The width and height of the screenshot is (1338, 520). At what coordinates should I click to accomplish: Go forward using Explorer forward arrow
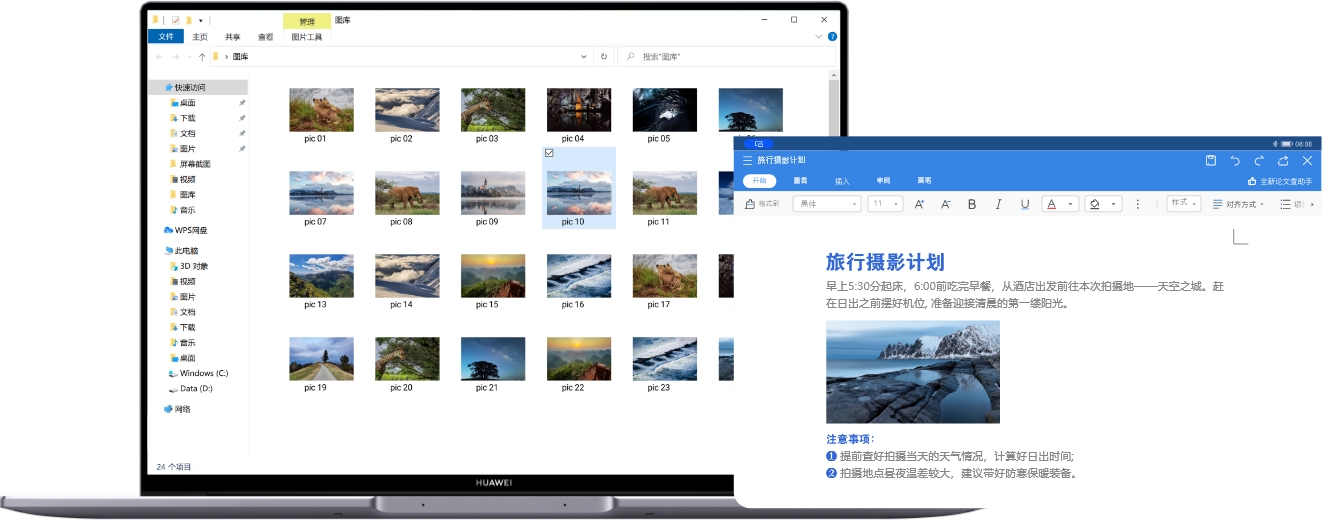coord(176,57)
